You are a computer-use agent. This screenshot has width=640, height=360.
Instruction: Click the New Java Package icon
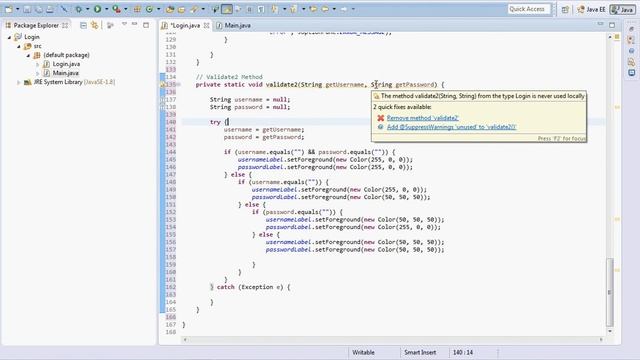138,9
